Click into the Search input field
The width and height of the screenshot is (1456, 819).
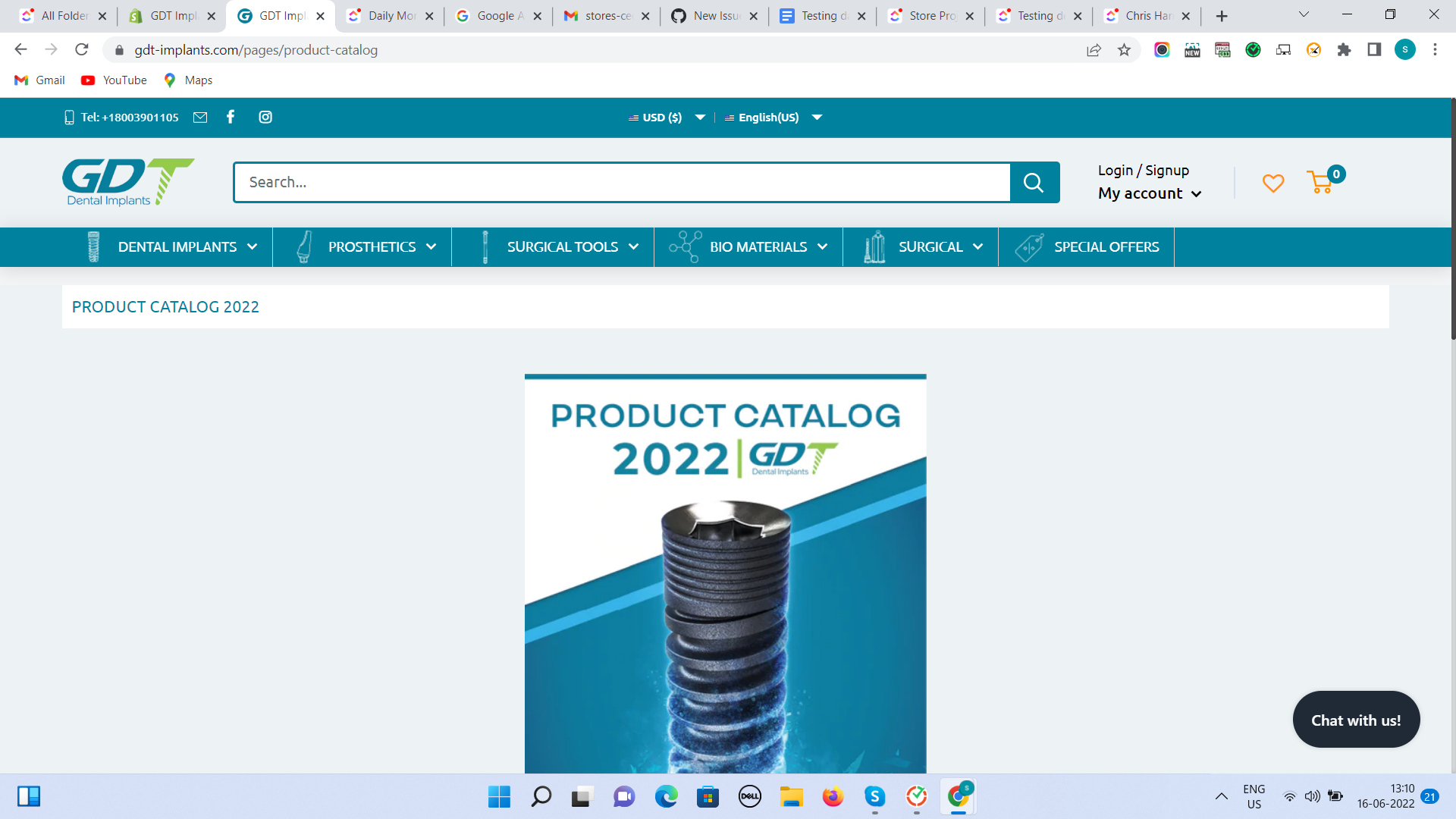[x=622, y=182]
